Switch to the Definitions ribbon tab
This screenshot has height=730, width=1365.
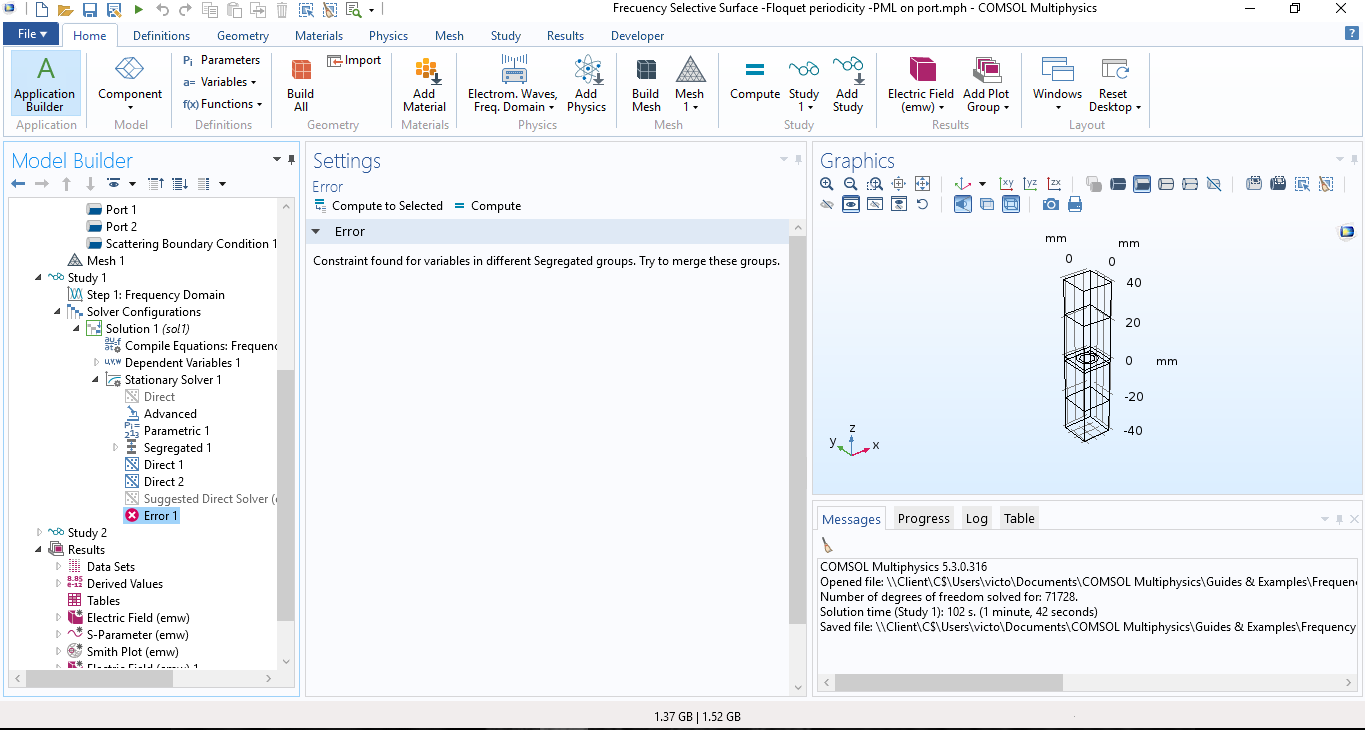(x=161, y=36)
